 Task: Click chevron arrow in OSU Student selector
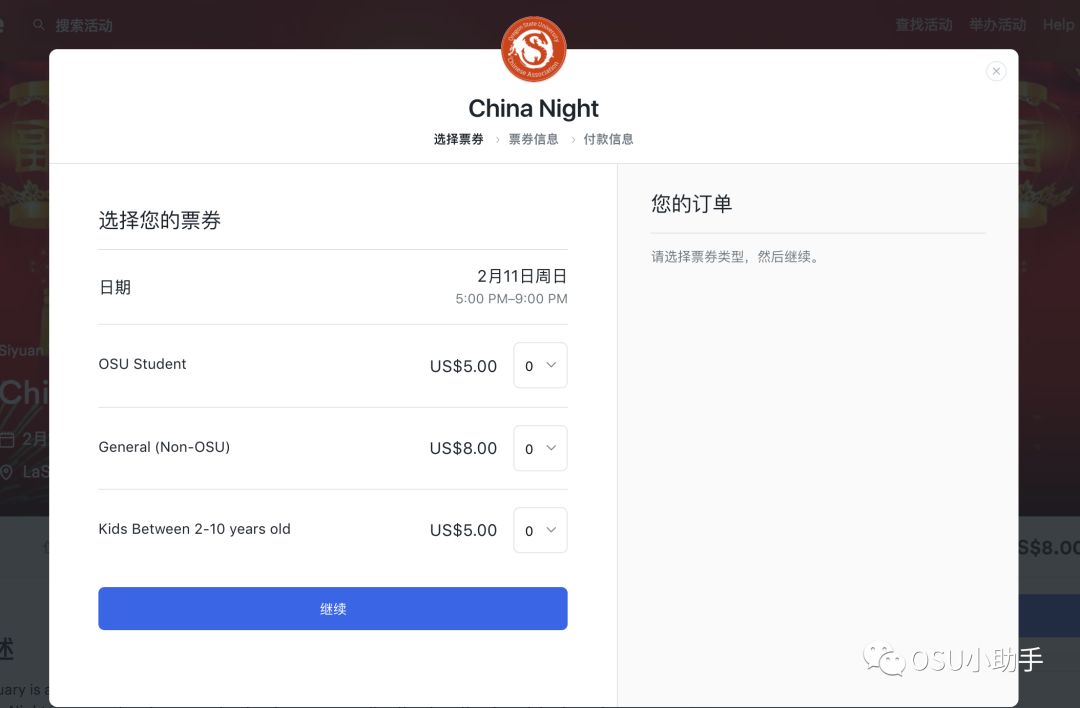coord(551,365)
